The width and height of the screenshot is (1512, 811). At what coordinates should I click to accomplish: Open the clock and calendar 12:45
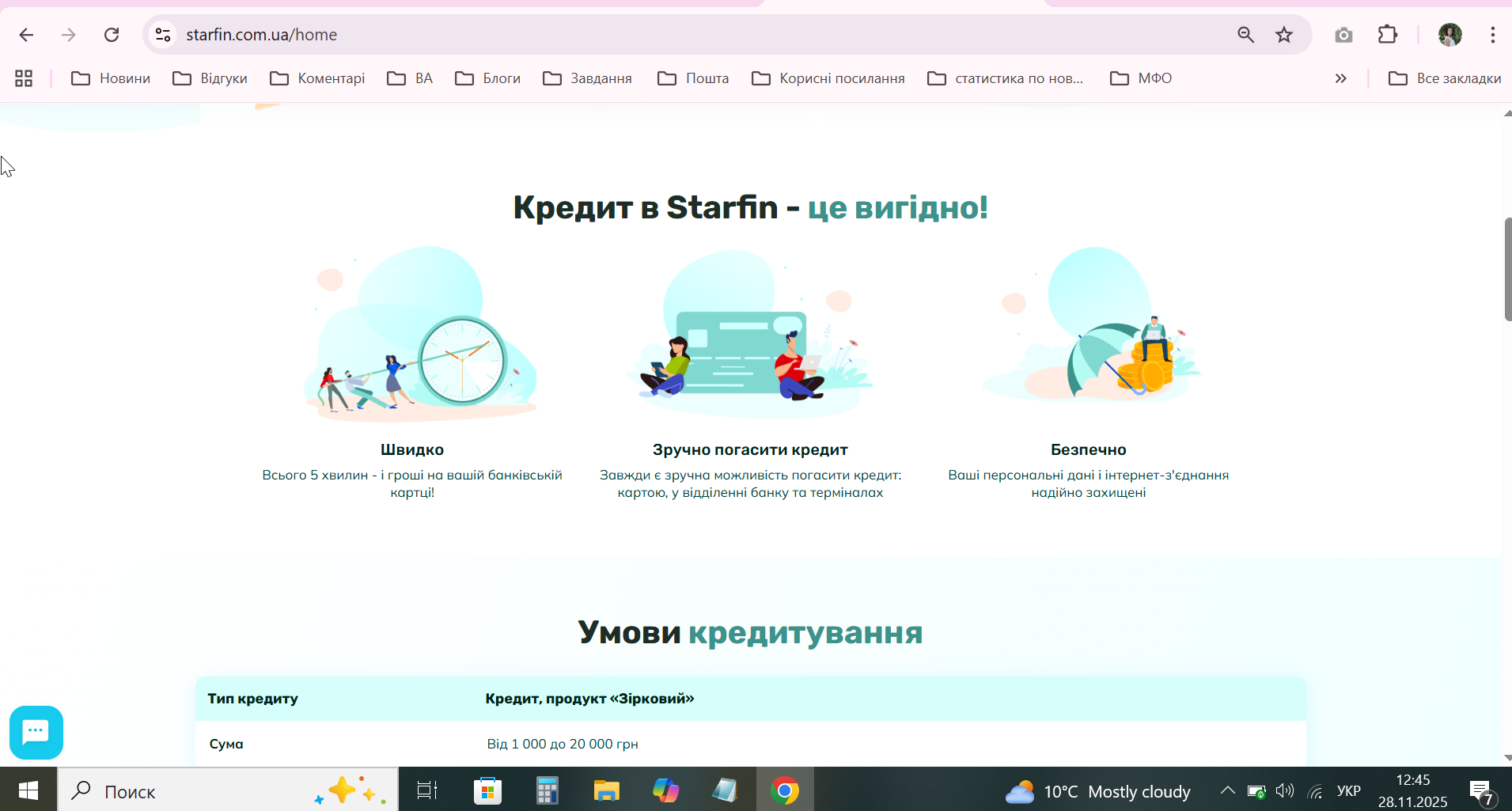coord(1413,790)
